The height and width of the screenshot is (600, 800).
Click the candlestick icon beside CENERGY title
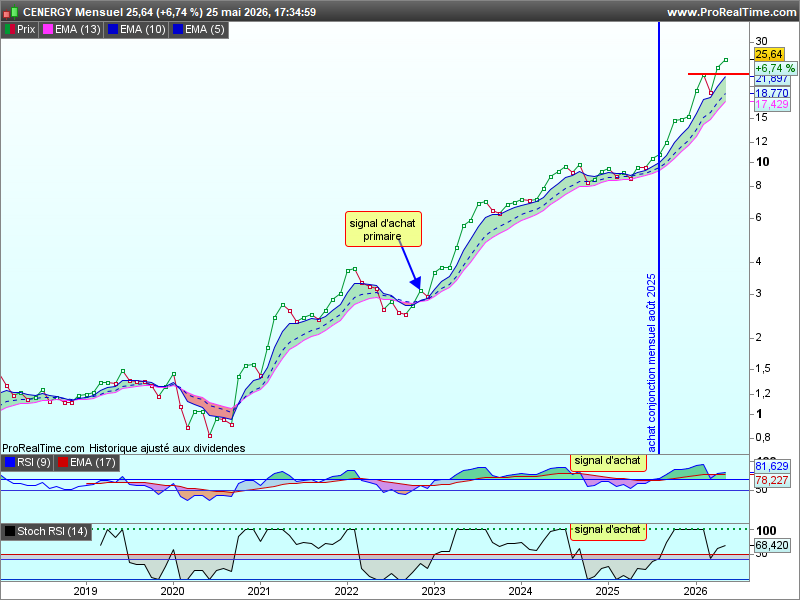(11, 12)
